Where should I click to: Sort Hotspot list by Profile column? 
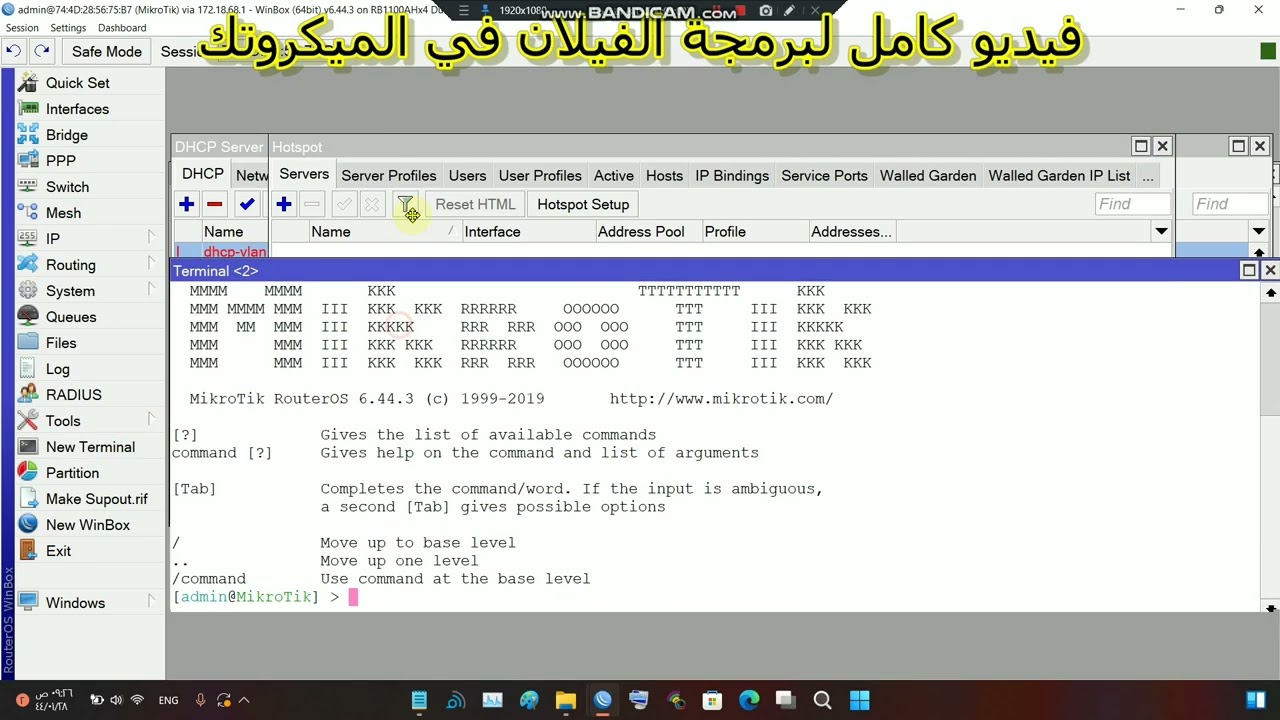[754, 232]
